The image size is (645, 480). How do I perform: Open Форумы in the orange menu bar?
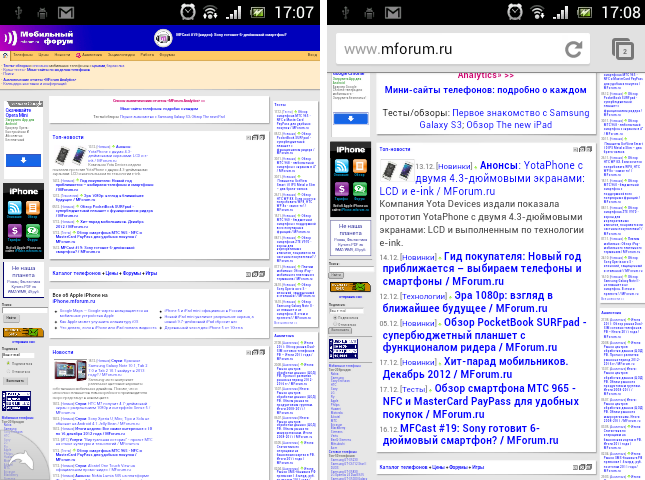(x=167, y=55)
